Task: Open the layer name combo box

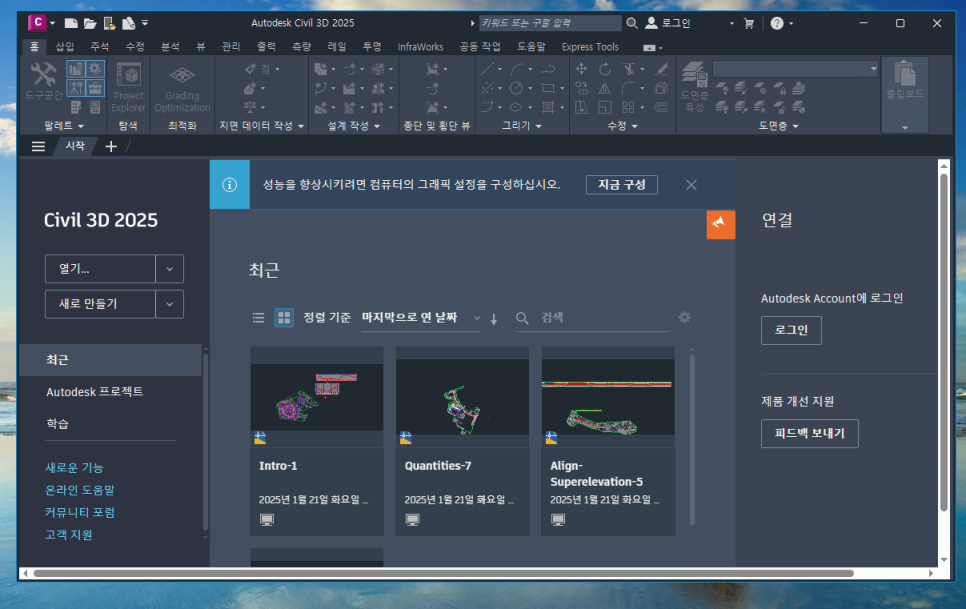Action: [795, 69]
